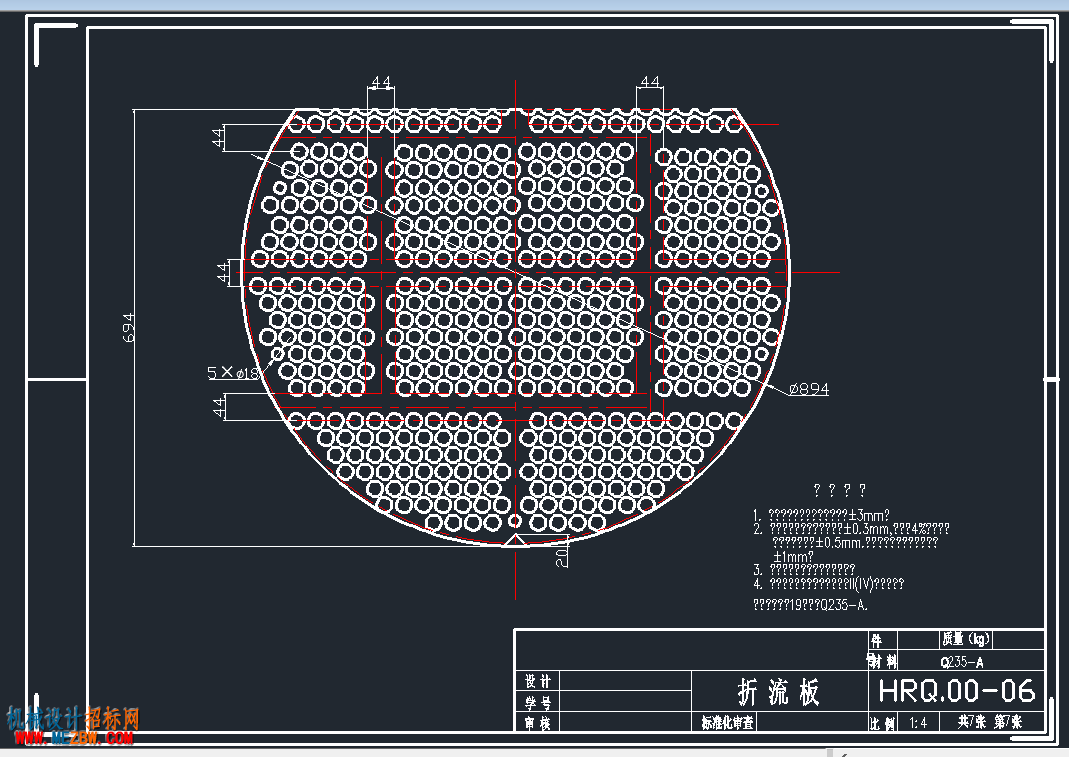Click the 5×ø18 hole callout text
The height and width of the screenshot is (757, 1069).
(233, 372)
